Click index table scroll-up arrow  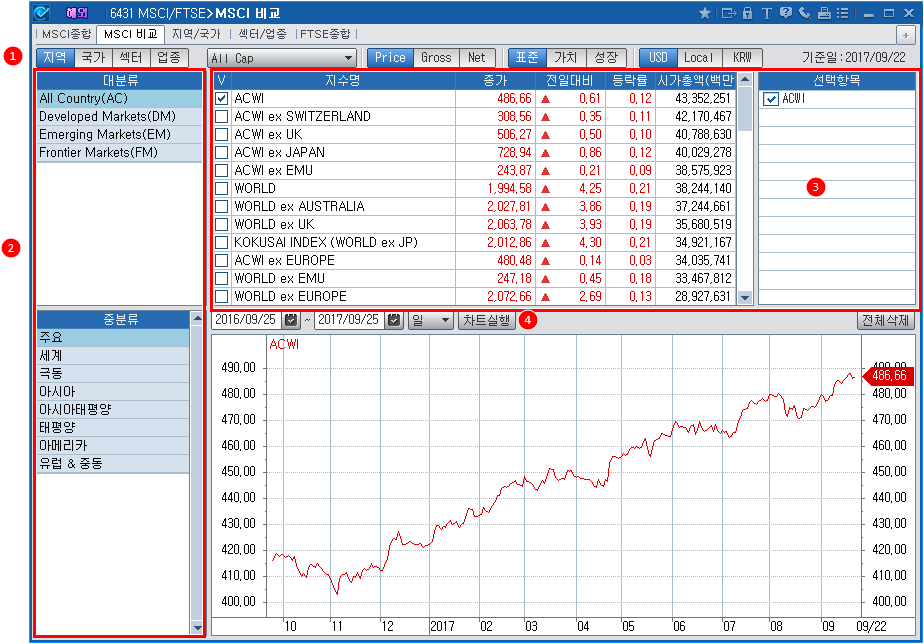click(745, 79)
